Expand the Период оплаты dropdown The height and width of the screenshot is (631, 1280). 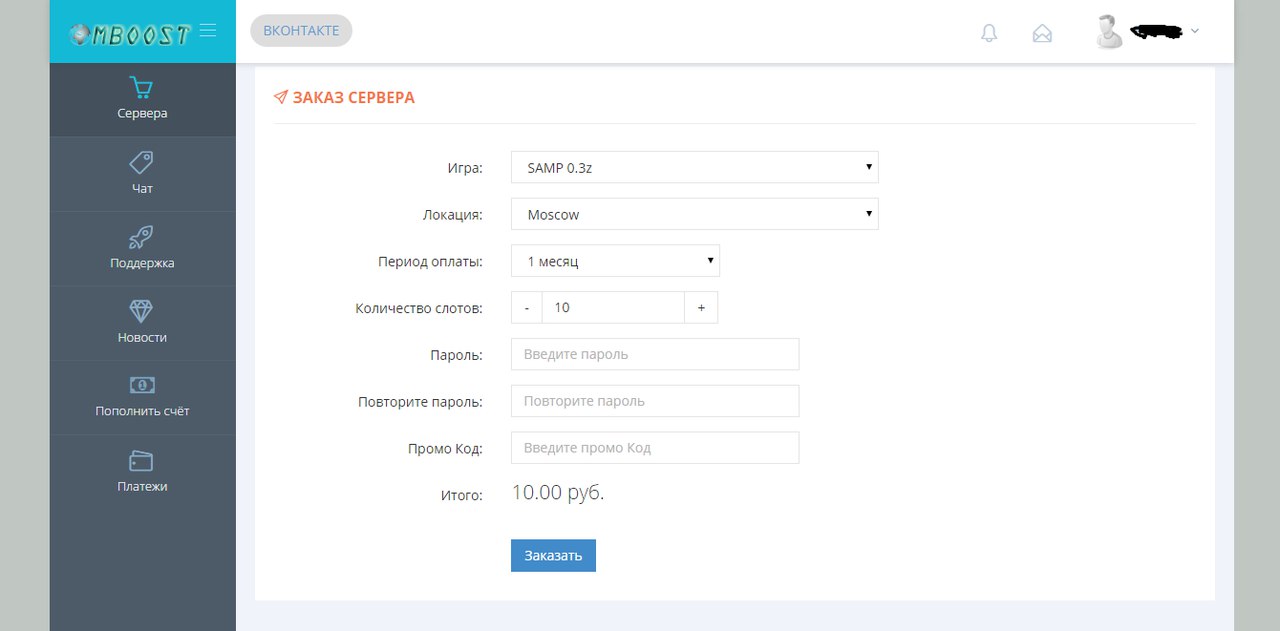pos(615,261)
